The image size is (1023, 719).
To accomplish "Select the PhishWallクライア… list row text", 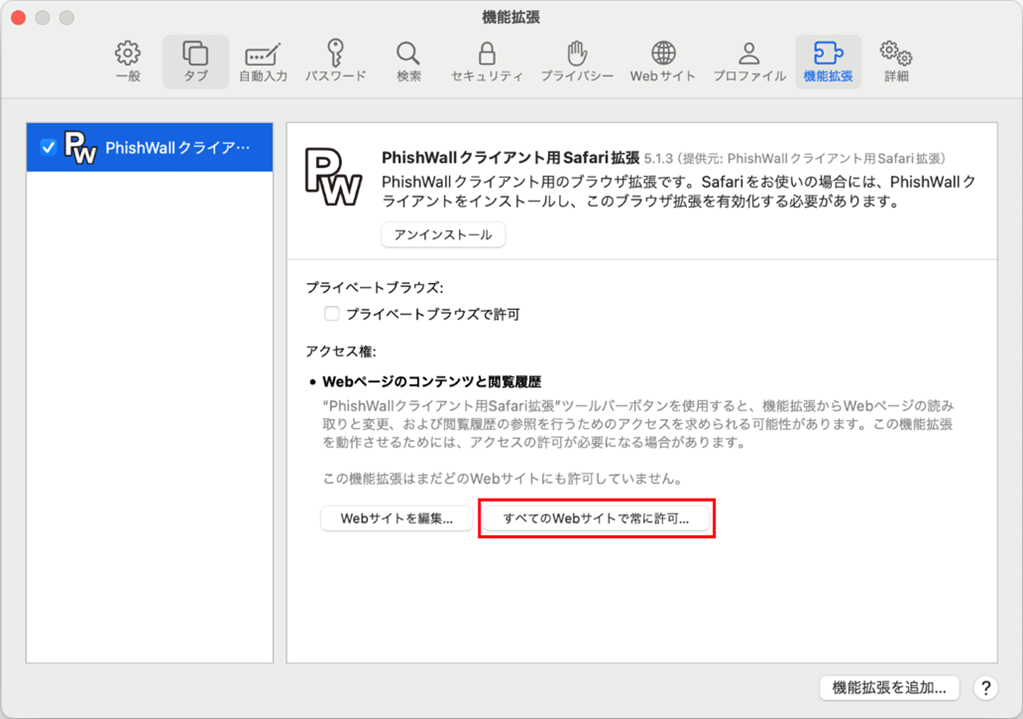I will pyautogui.click(x=177, y=148).
